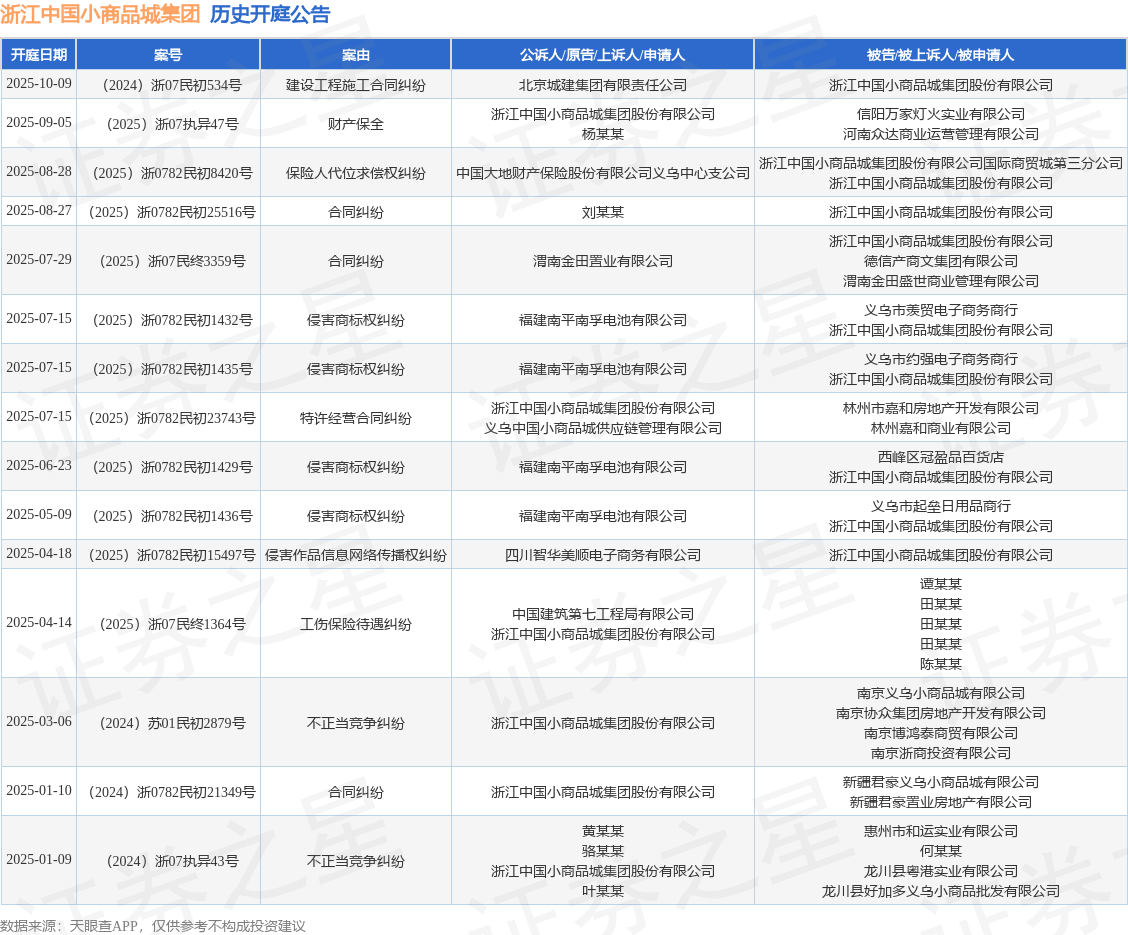Select date 2025-04-14
Viewport: 1128px width, 935px height.
(39, 621)
